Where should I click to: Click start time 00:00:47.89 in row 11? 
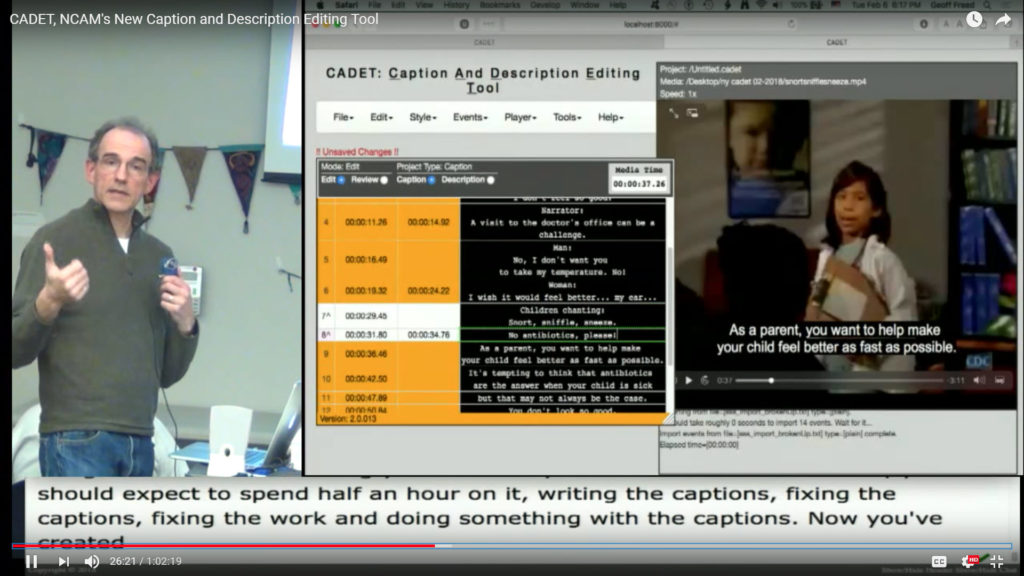(366, 398)
